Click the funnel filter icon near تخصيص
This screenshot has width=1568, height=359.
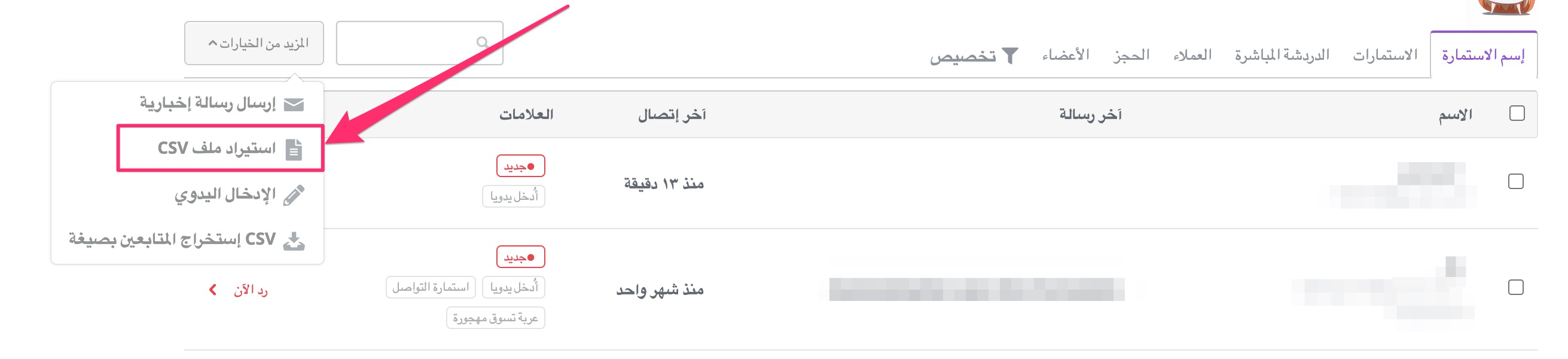tap(1010, 56)
